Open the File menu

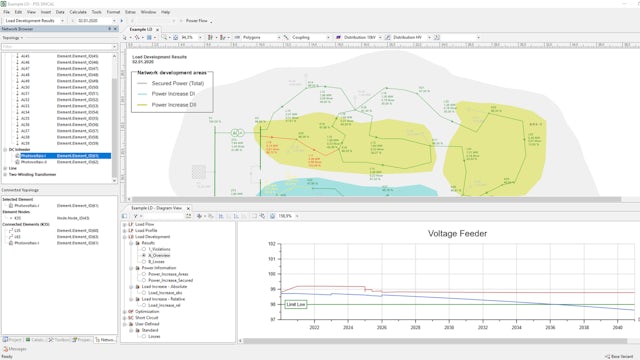7,12
